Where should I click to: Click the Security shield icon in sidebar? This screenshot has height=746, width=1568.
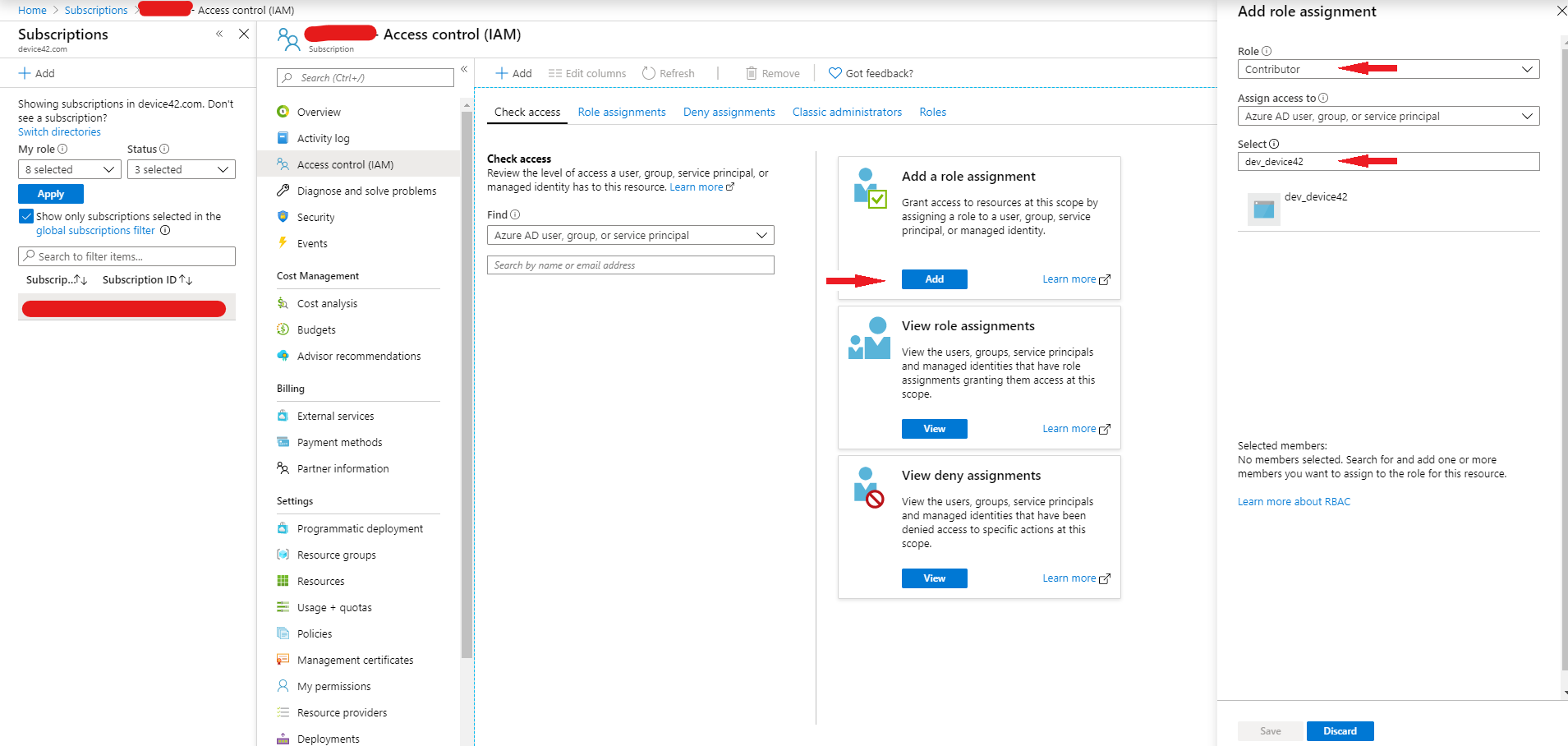coord(283,217)
